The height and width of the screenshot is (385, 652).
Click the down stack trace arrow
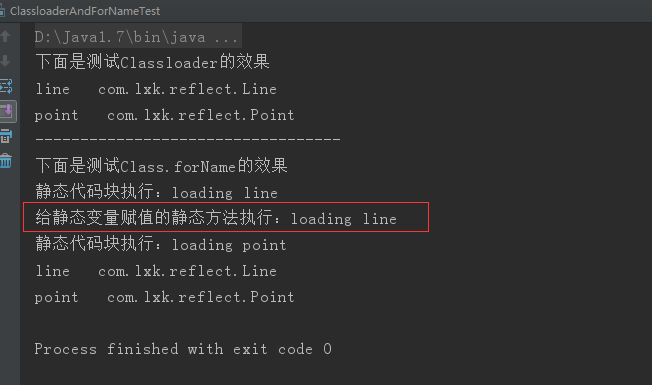pos(5,61)
